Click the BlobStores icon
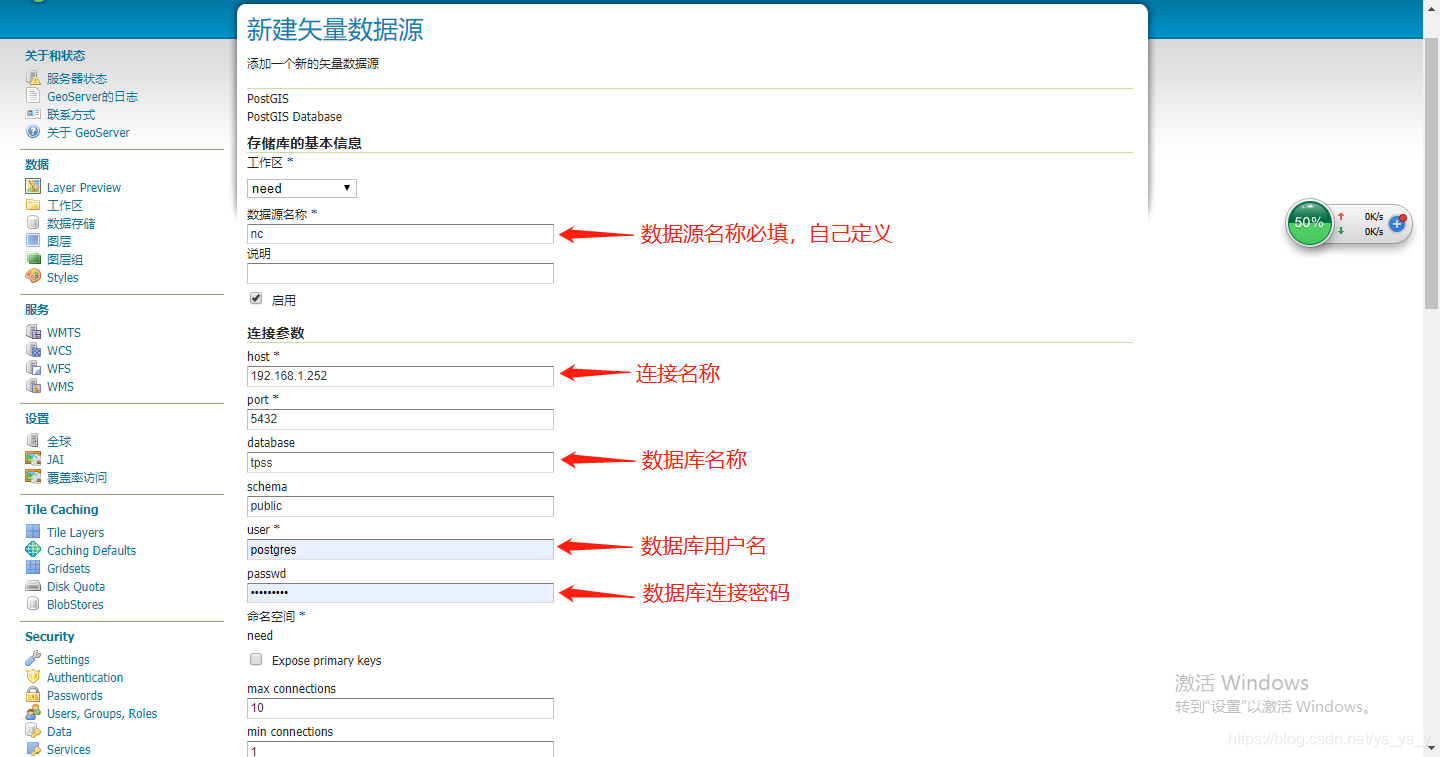 click(x=33, y=604)
